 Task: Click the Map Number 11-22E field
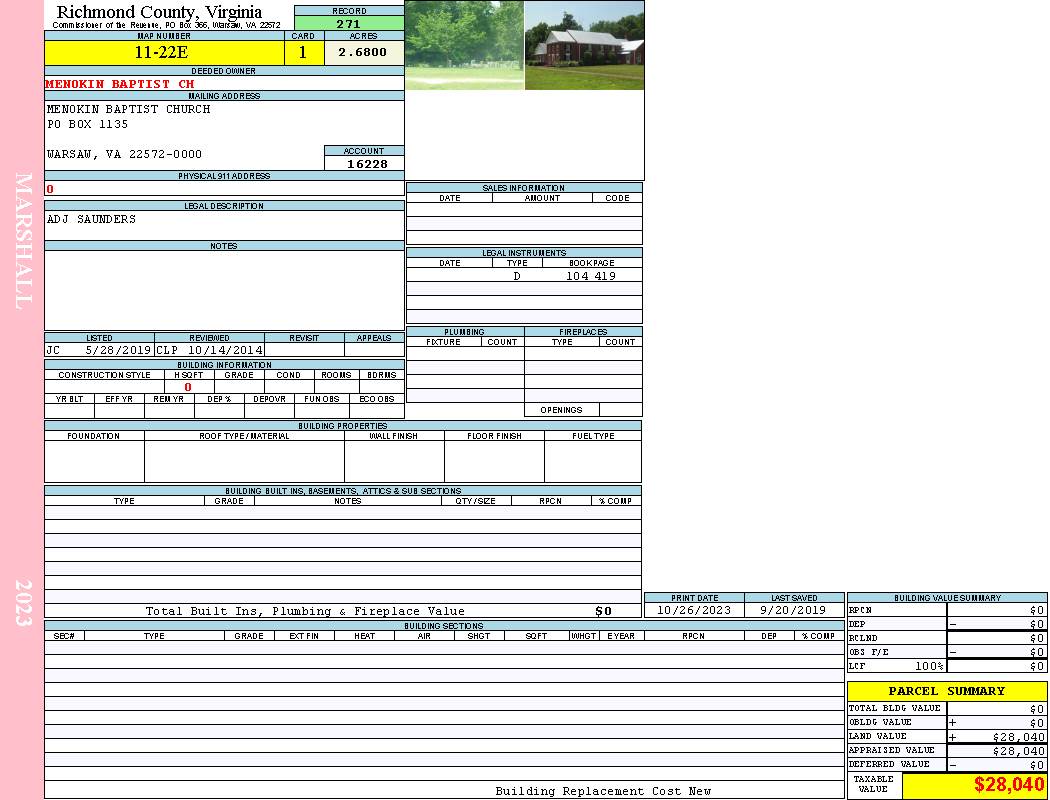pos(163,53)
